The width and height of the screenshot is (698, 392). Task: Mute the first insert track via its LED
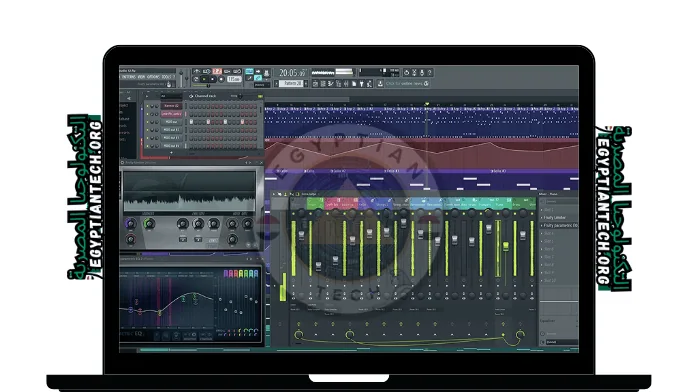tap(310, 214)
